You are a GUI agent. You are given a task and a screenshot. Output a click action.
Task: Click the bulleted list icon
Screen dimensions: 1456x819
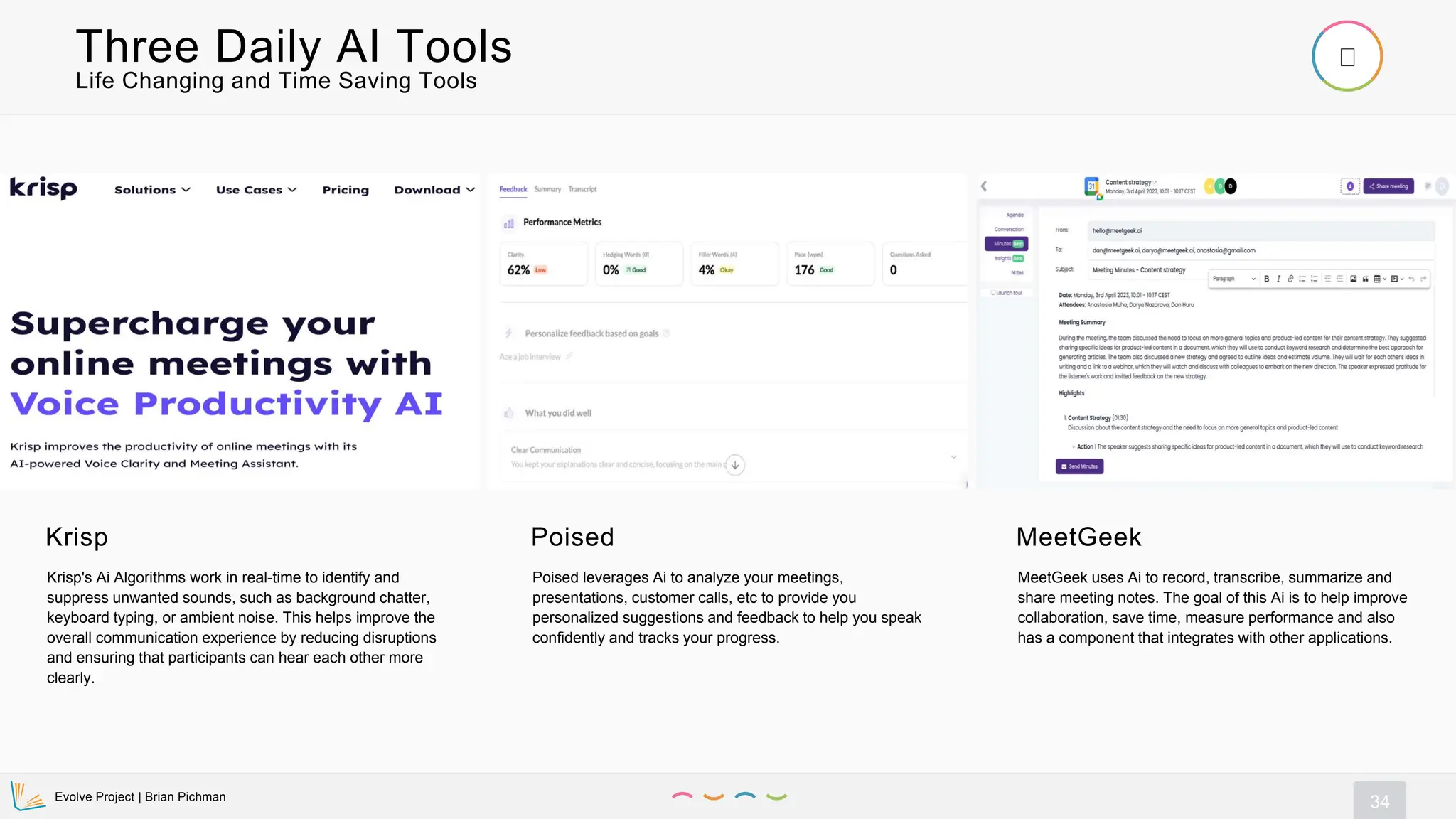tap(1302, 279)
